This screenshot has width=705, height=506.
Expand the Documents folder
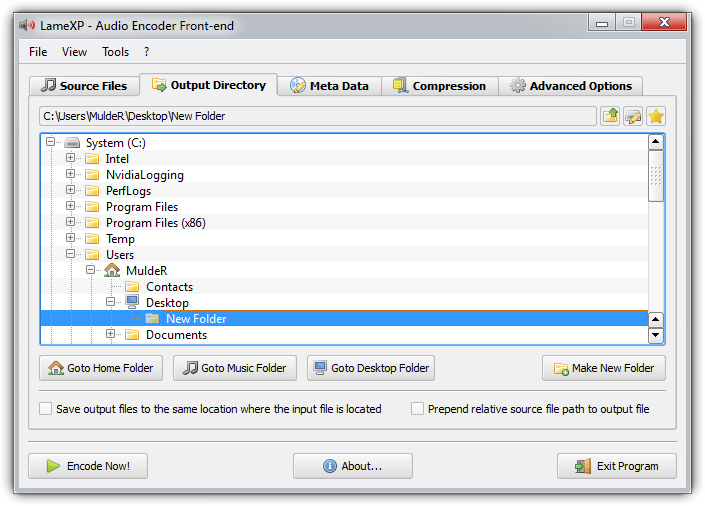110,334
